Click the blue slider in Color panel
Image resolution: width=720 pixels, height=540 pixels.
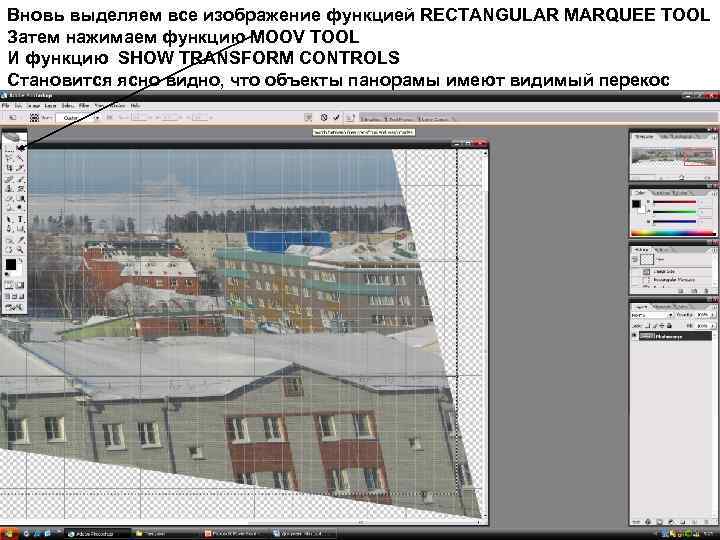(x=675, y=221)
